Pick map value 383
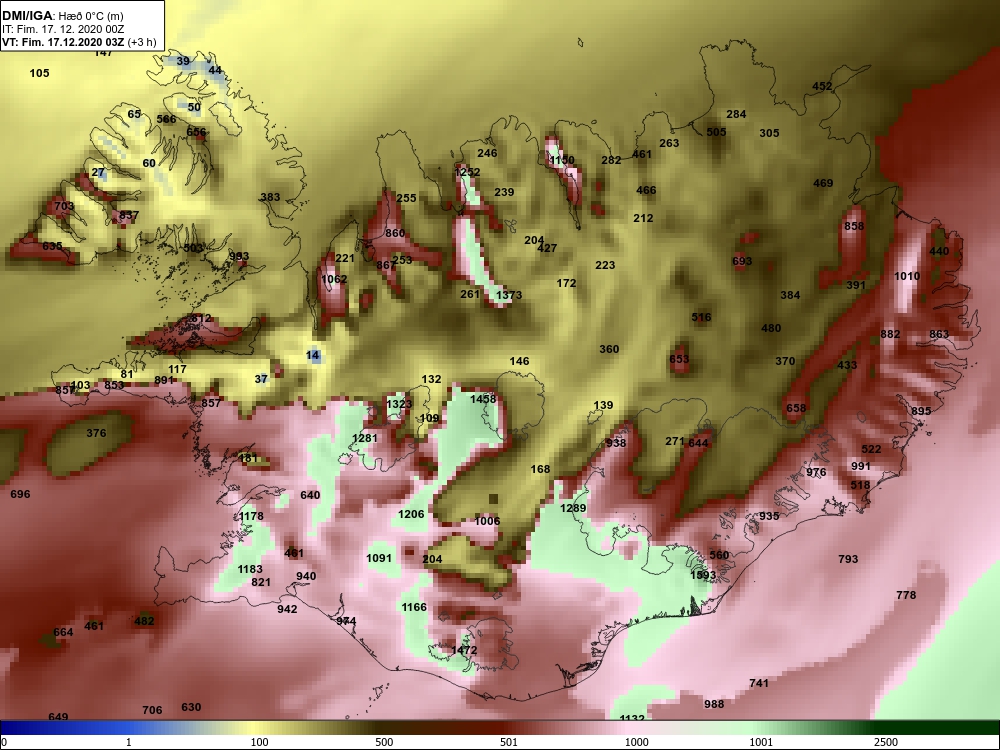This screenshot has height=750, width=1000. [270, 197]
